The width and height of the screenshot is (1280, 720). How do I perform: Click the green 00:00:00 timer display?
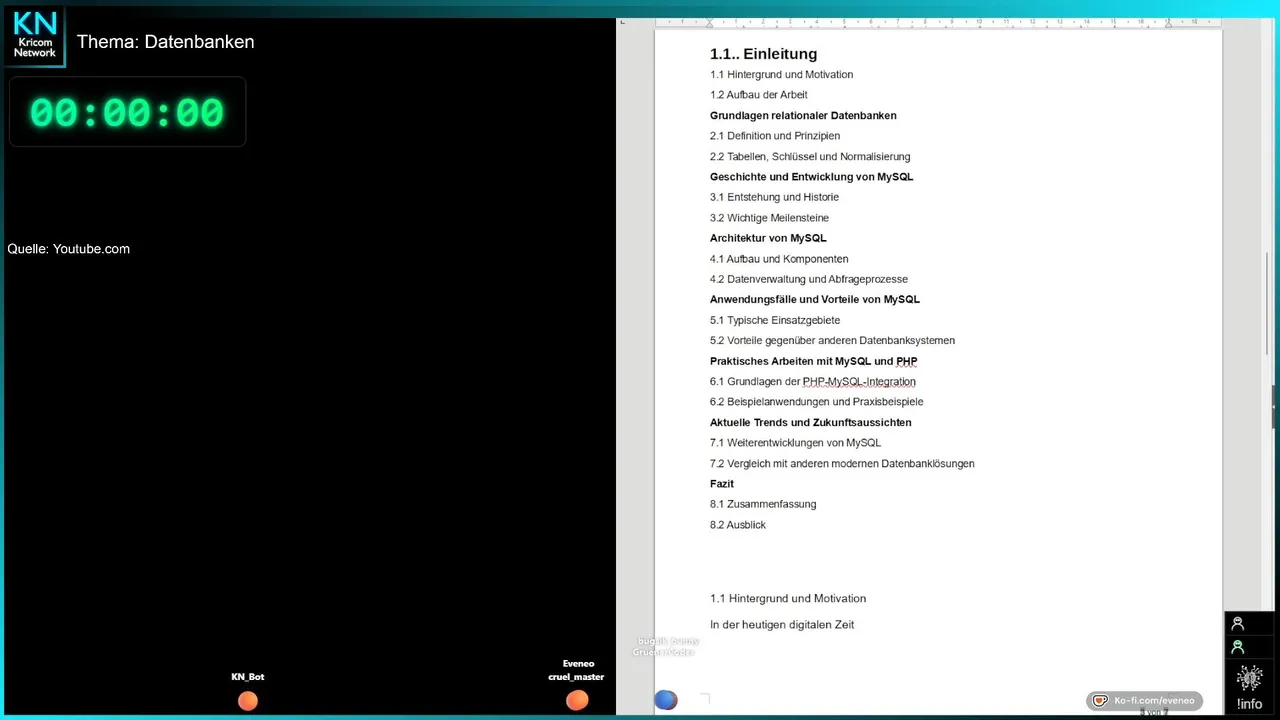127,112
